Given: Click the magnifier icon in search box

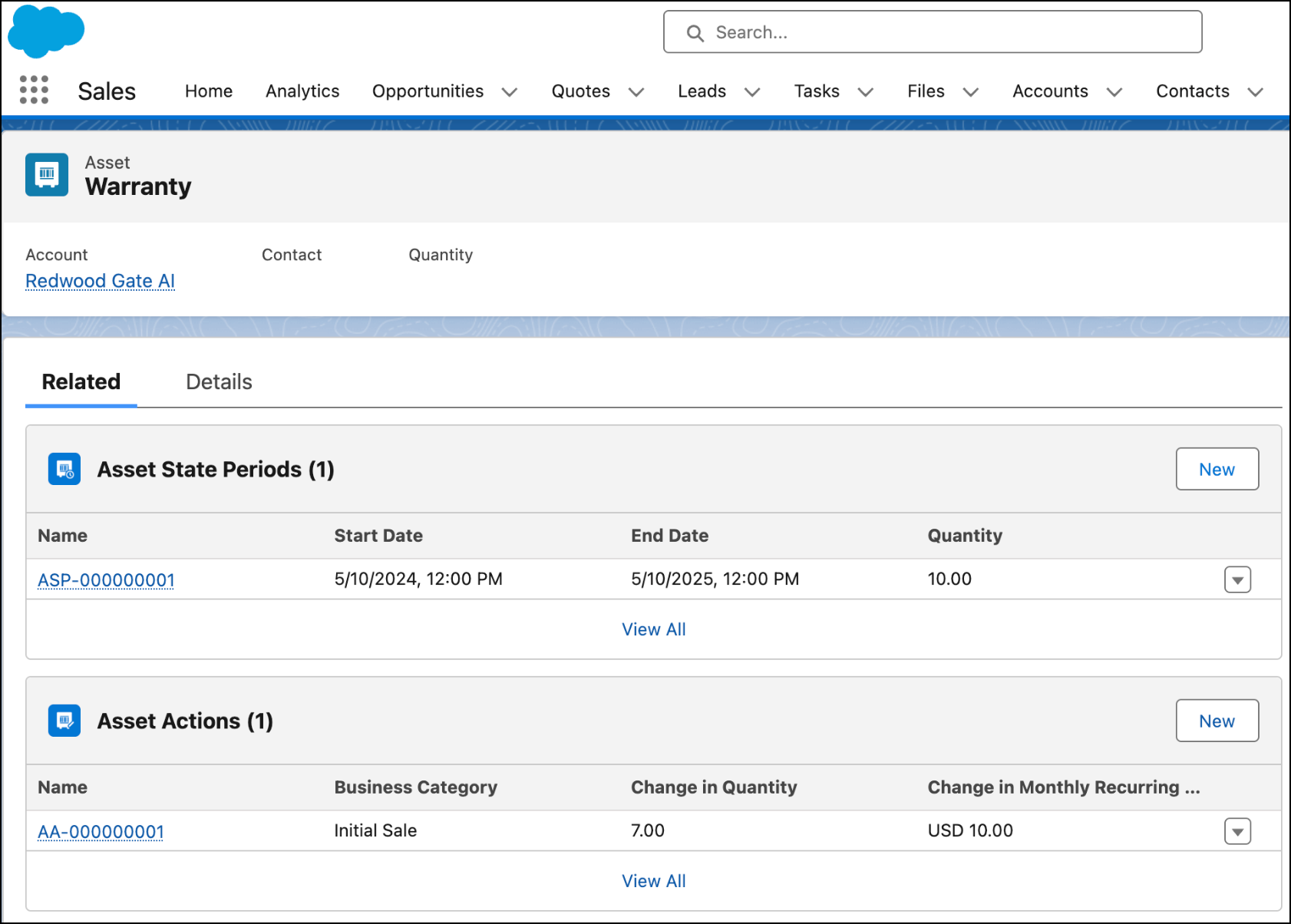Looking at the screenshot, I should [695, 33].
